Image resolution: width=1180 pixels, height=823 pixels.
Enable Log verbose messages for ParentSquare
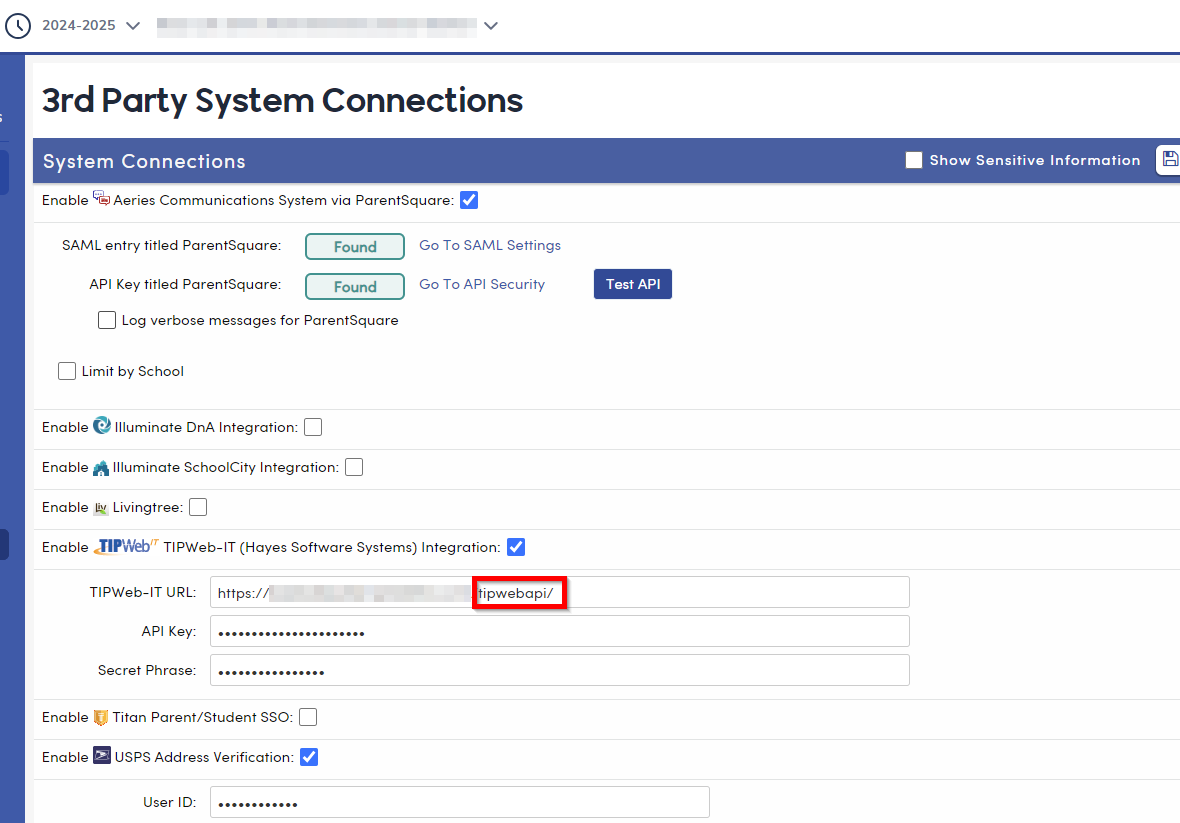click(107, 320)
